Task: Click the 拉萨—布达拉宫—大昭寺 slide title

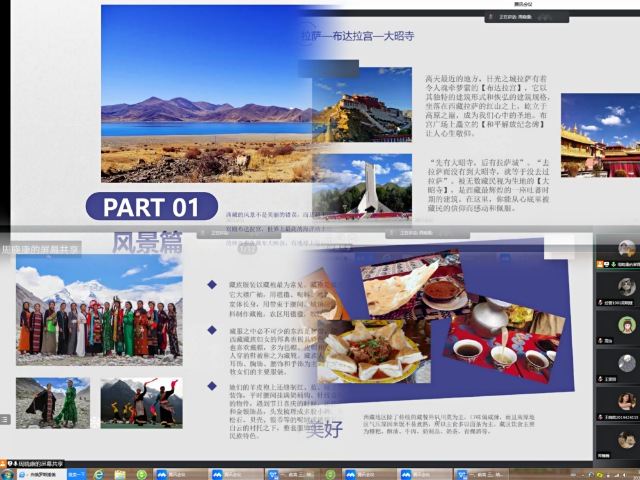Action: pyautogui.click(x=358, y=36)
